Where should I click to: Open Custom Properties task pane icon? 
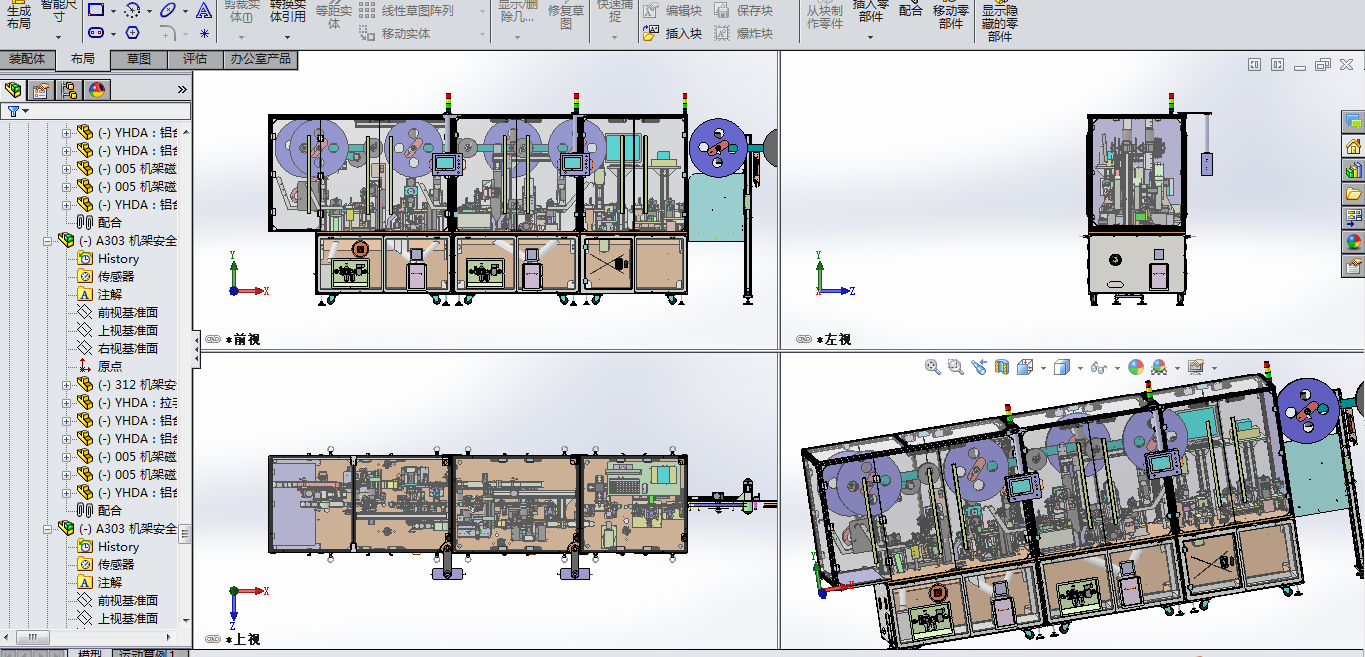click(1354, 266)
